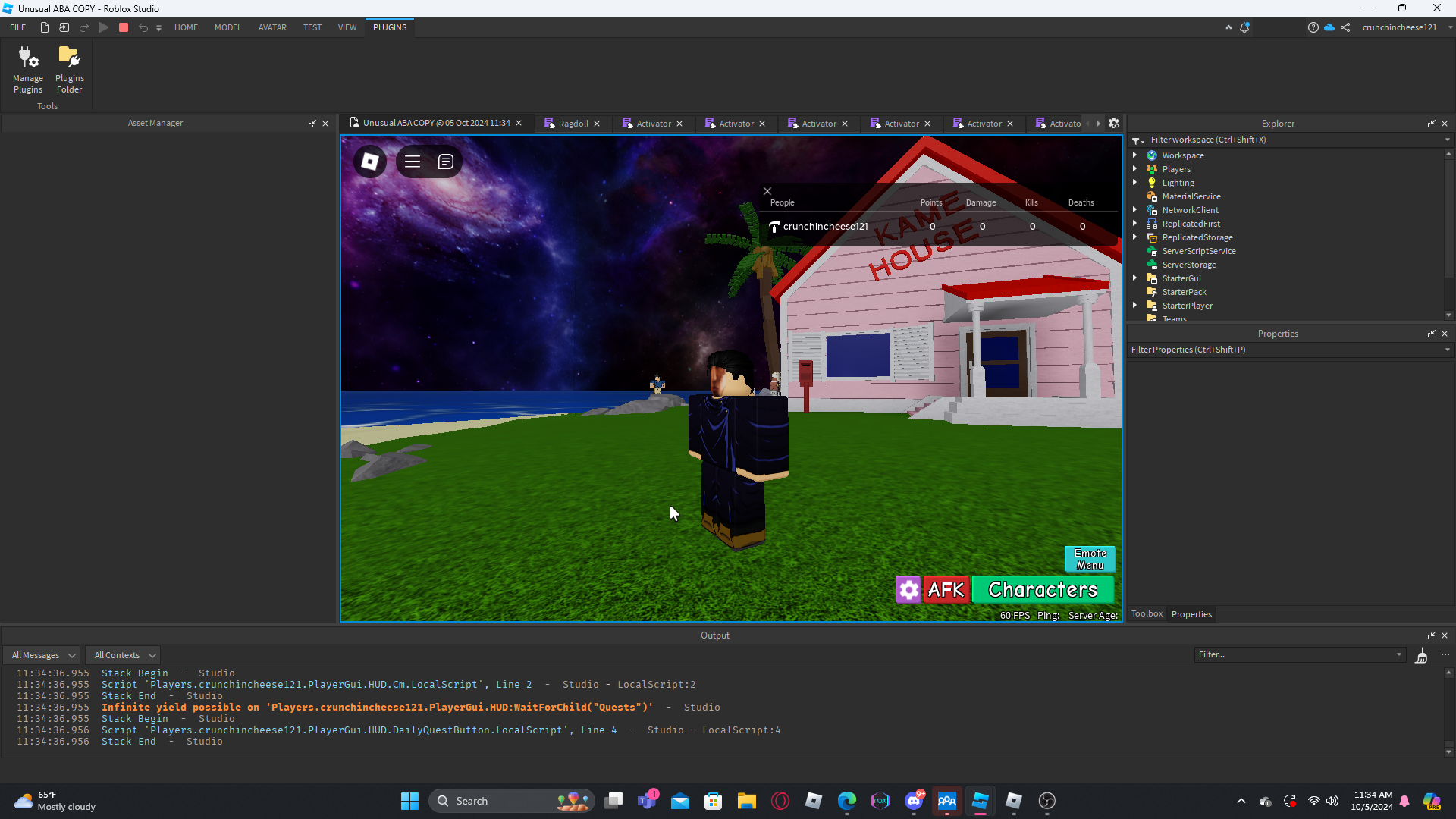Open the Roblox menu icon in viewport
The height and width of the screenshot is (819, 1456).
[370, 162]
